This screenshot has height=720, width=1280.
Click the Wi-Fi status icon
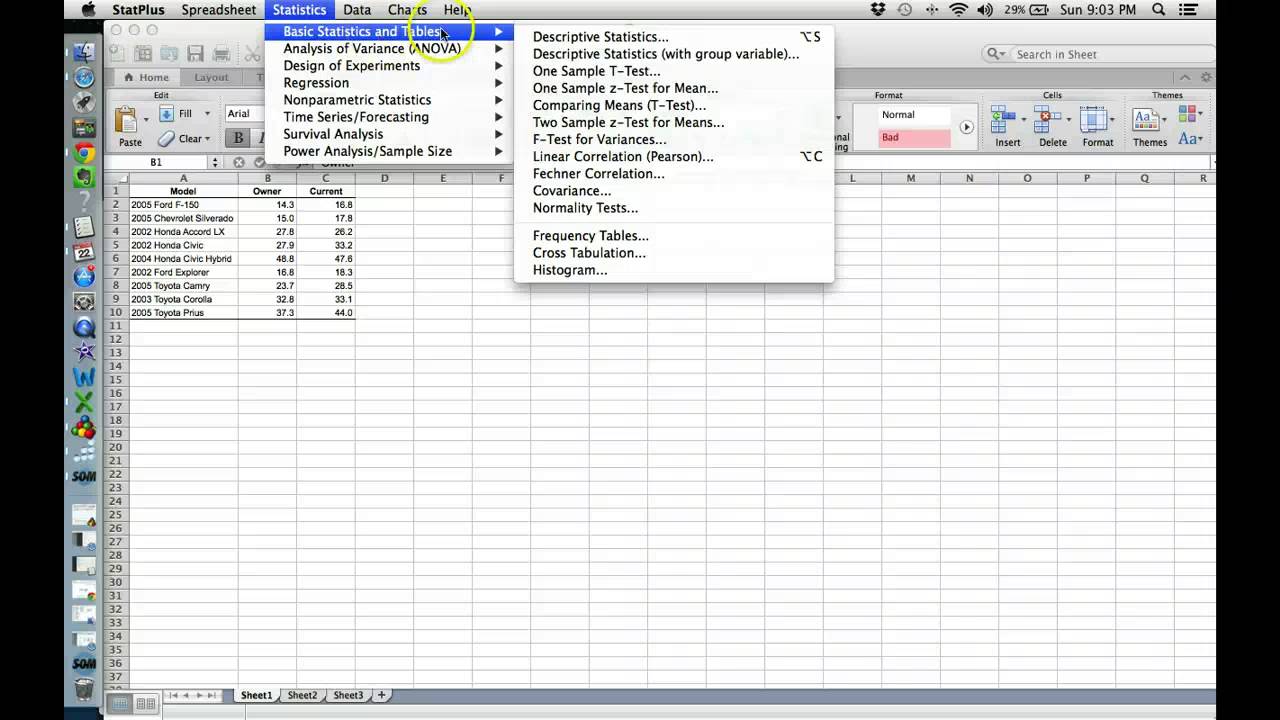(959, 10)
